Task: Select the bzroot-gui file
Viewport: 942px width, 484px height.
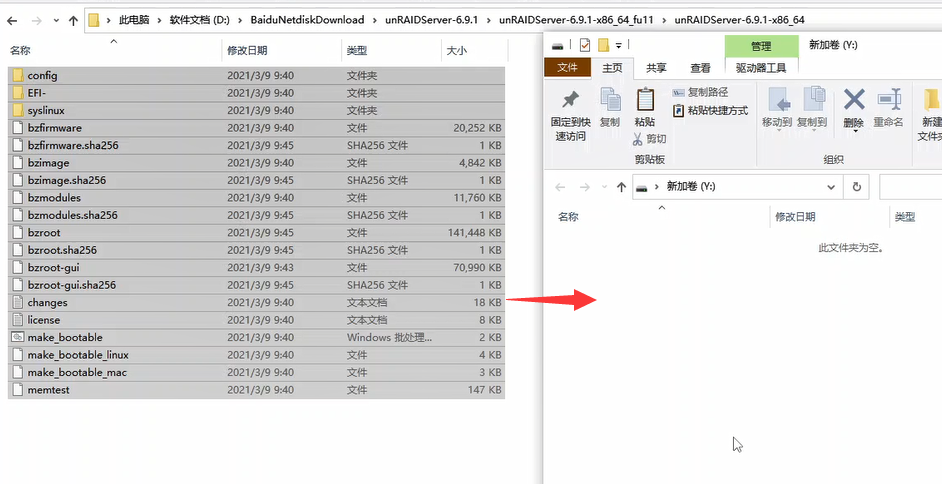Action: (x=257, y=267)
